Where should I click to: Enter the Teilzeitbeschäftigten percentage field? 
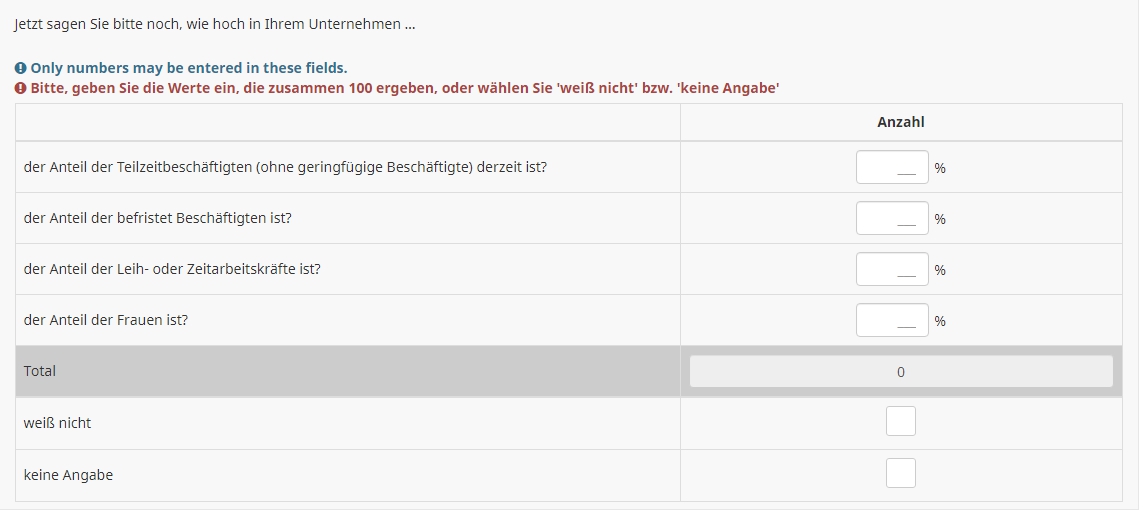click(x=891, y=167)
